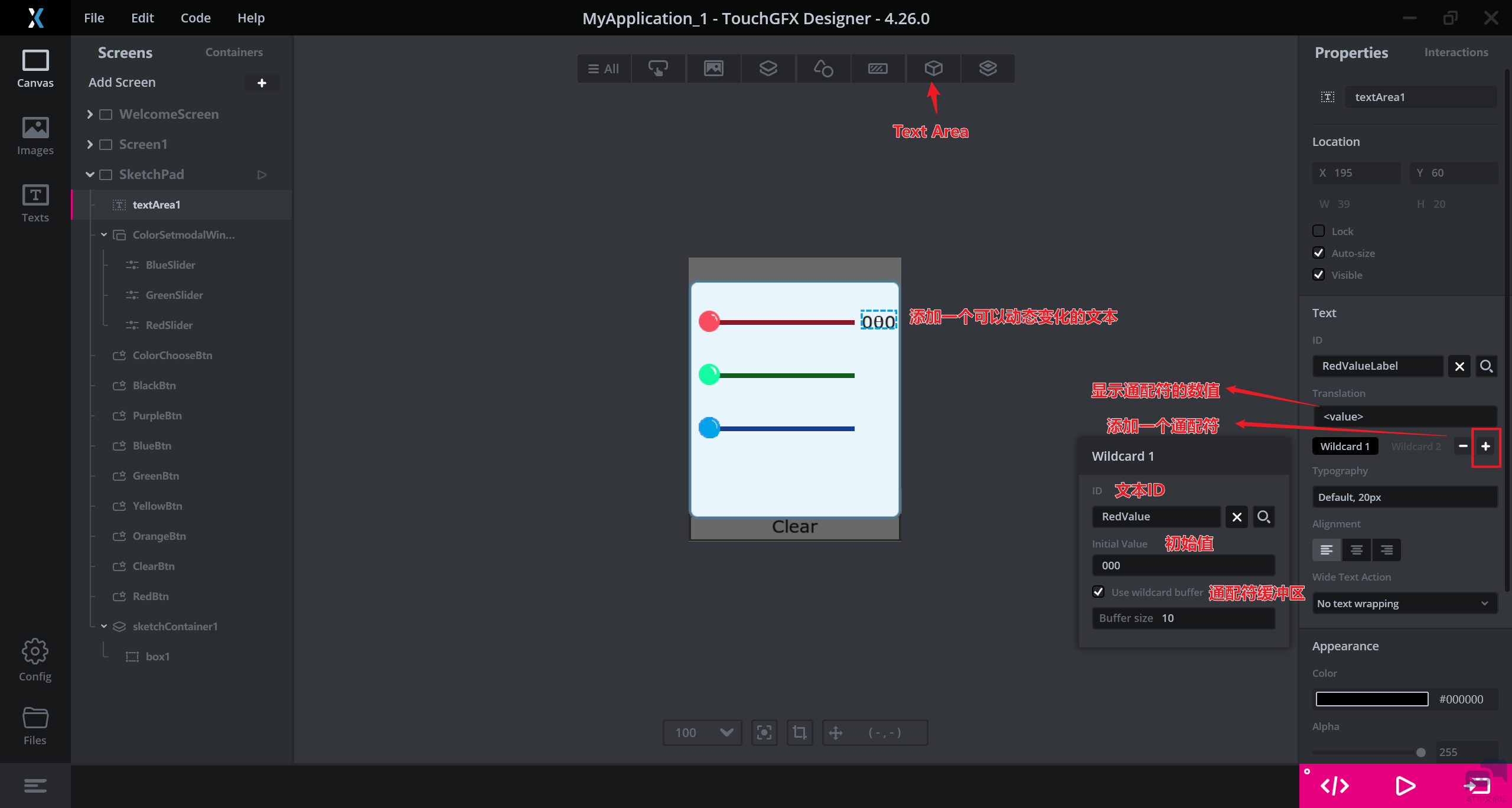
Task: Add a wildcard with plus button
Action: pos(1485,447)
